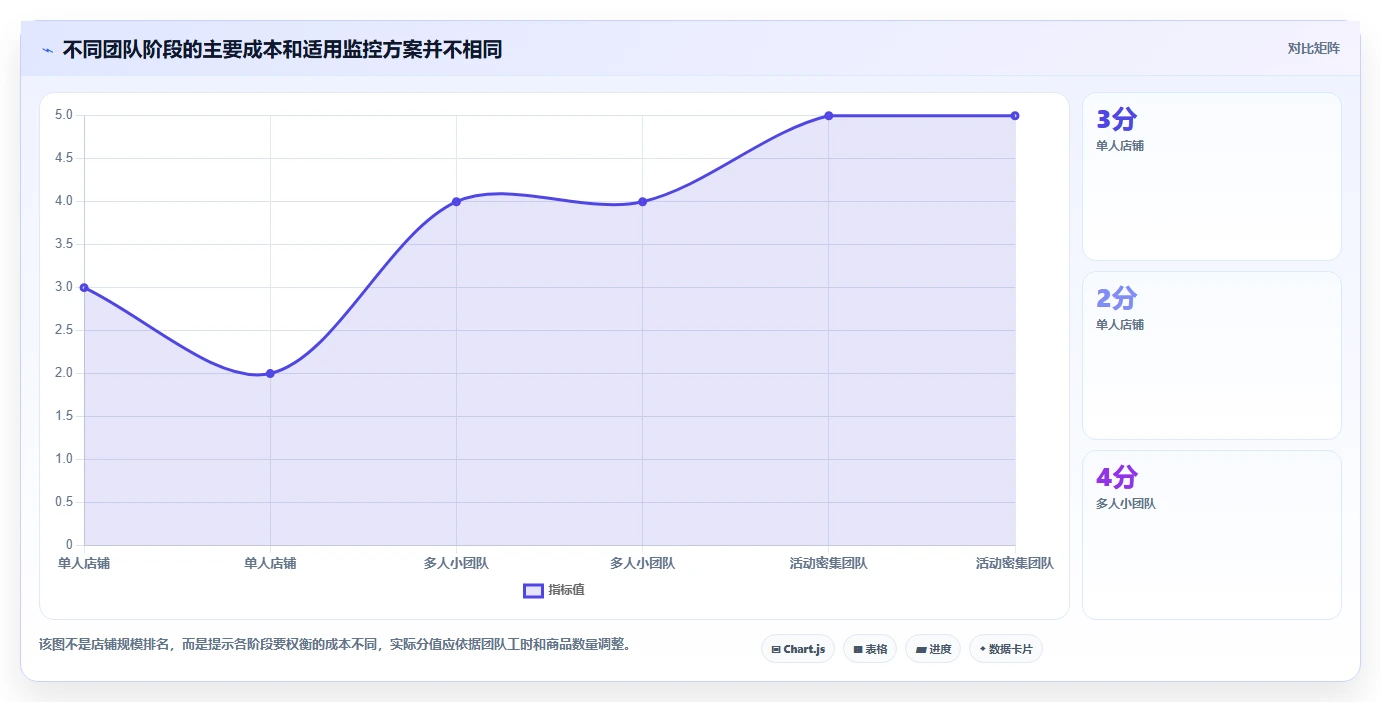1381x702 pixels.
Task: Open the 4分 多人小团队 card
Action: (x=1211, y=535)
